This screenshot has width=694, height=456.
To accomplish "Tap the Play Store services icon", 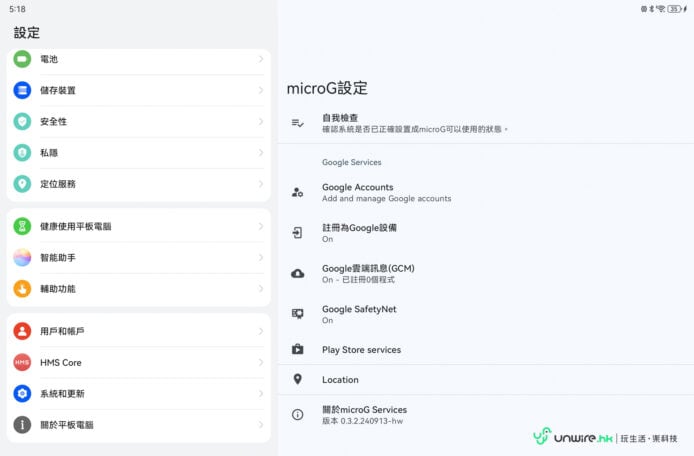I will tap(297, 350).
